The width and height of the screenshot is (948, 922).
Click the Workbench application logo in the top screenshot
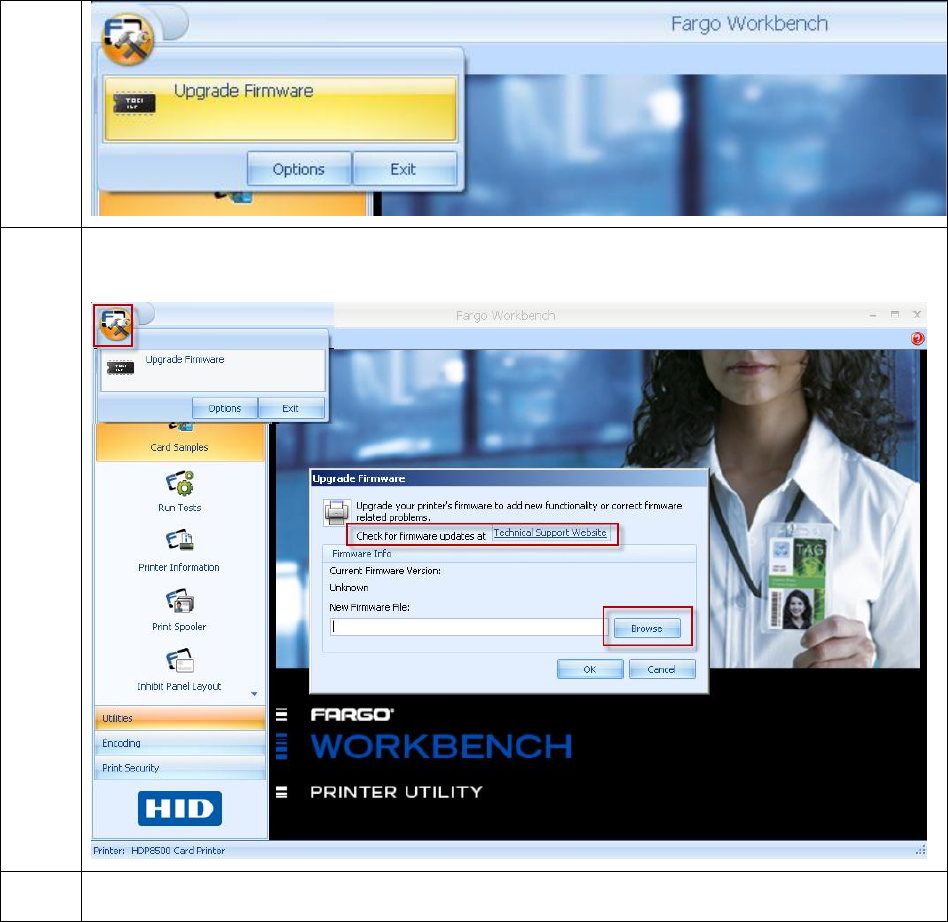(x=128, y=39)
